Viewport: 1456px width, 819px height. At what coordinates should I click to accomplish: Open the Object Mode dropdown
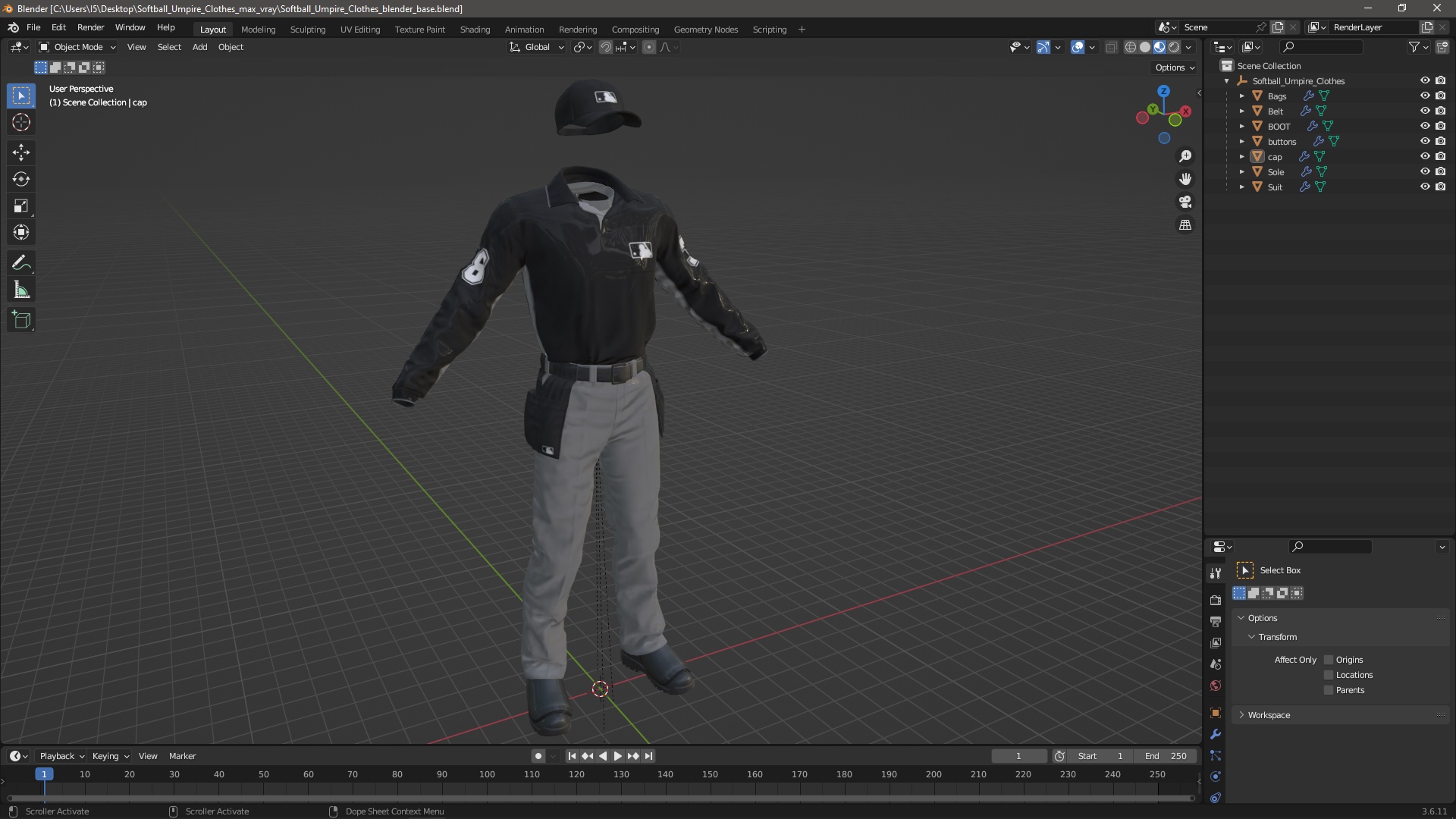[77, 47]
